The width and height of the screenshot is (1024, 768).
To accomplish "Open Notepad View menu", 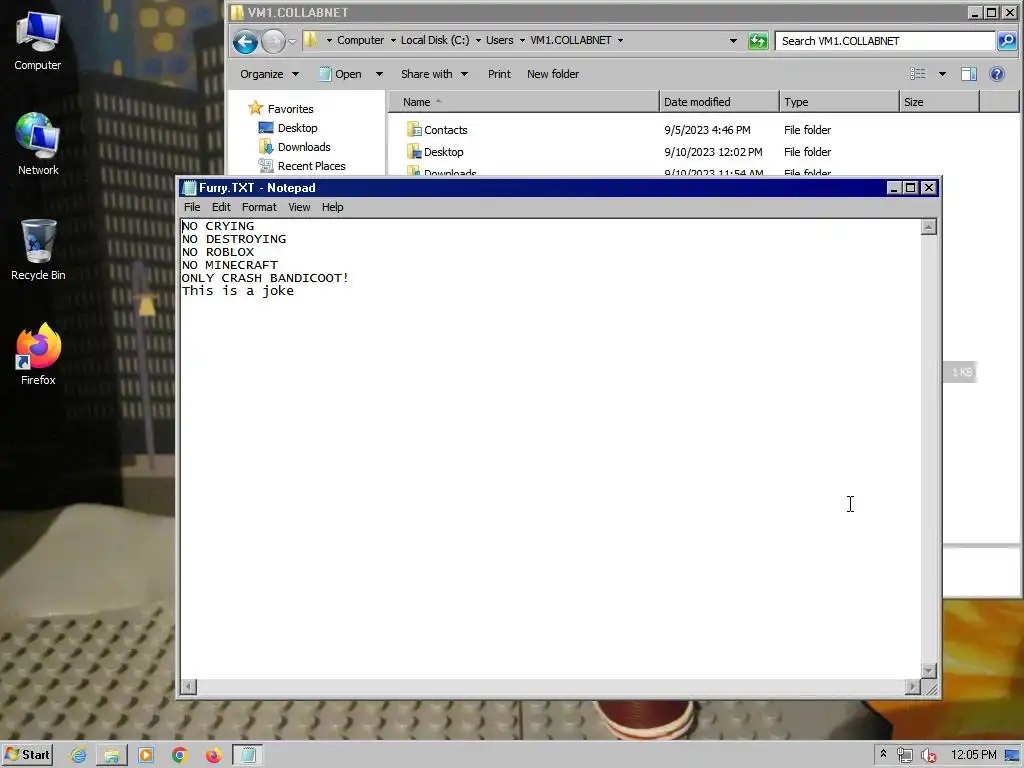I will tap(299, 207).
